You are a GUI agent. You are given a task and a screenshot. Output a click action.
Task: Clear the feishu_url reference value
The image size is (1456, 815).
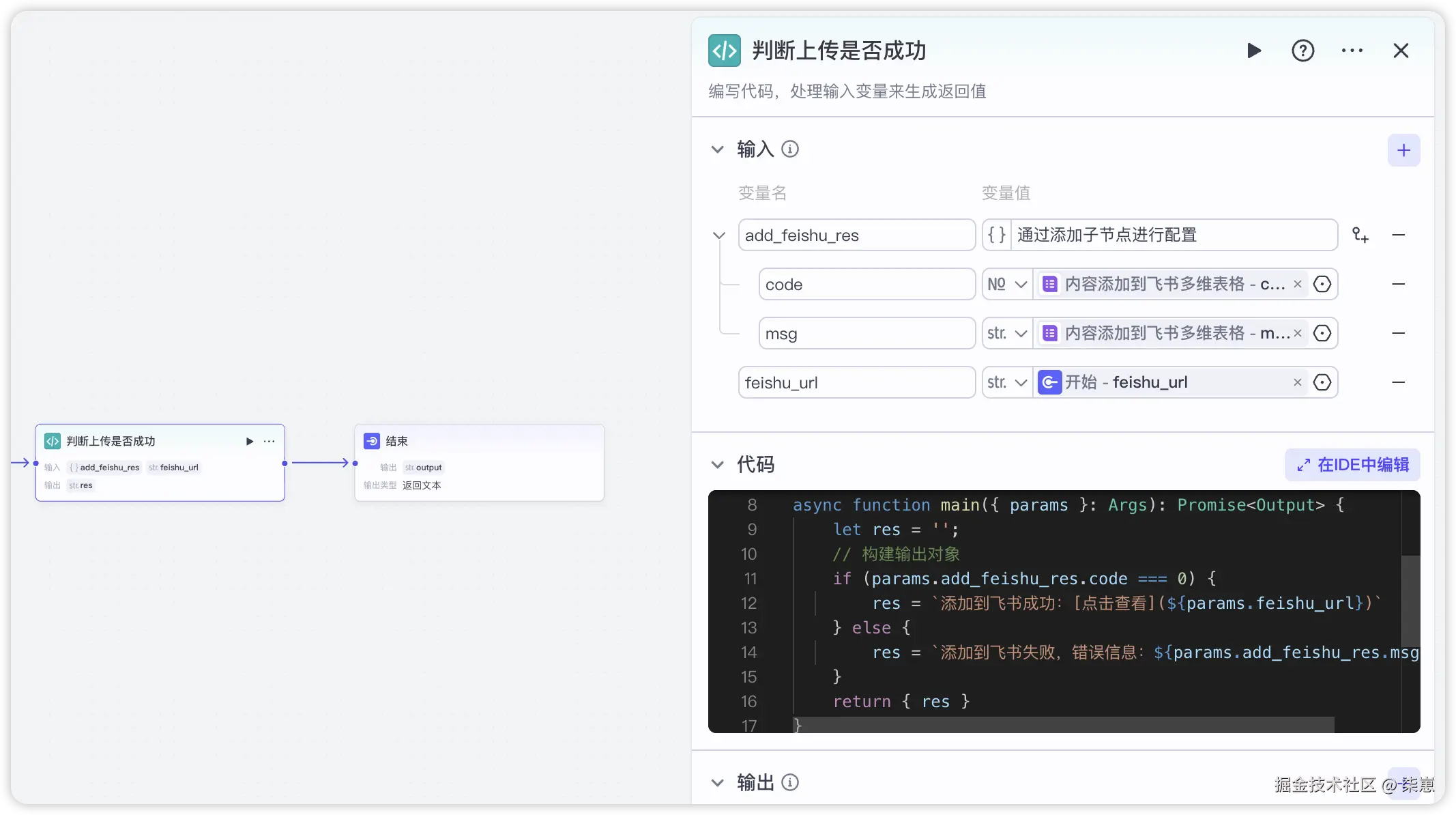(1298, 382)
